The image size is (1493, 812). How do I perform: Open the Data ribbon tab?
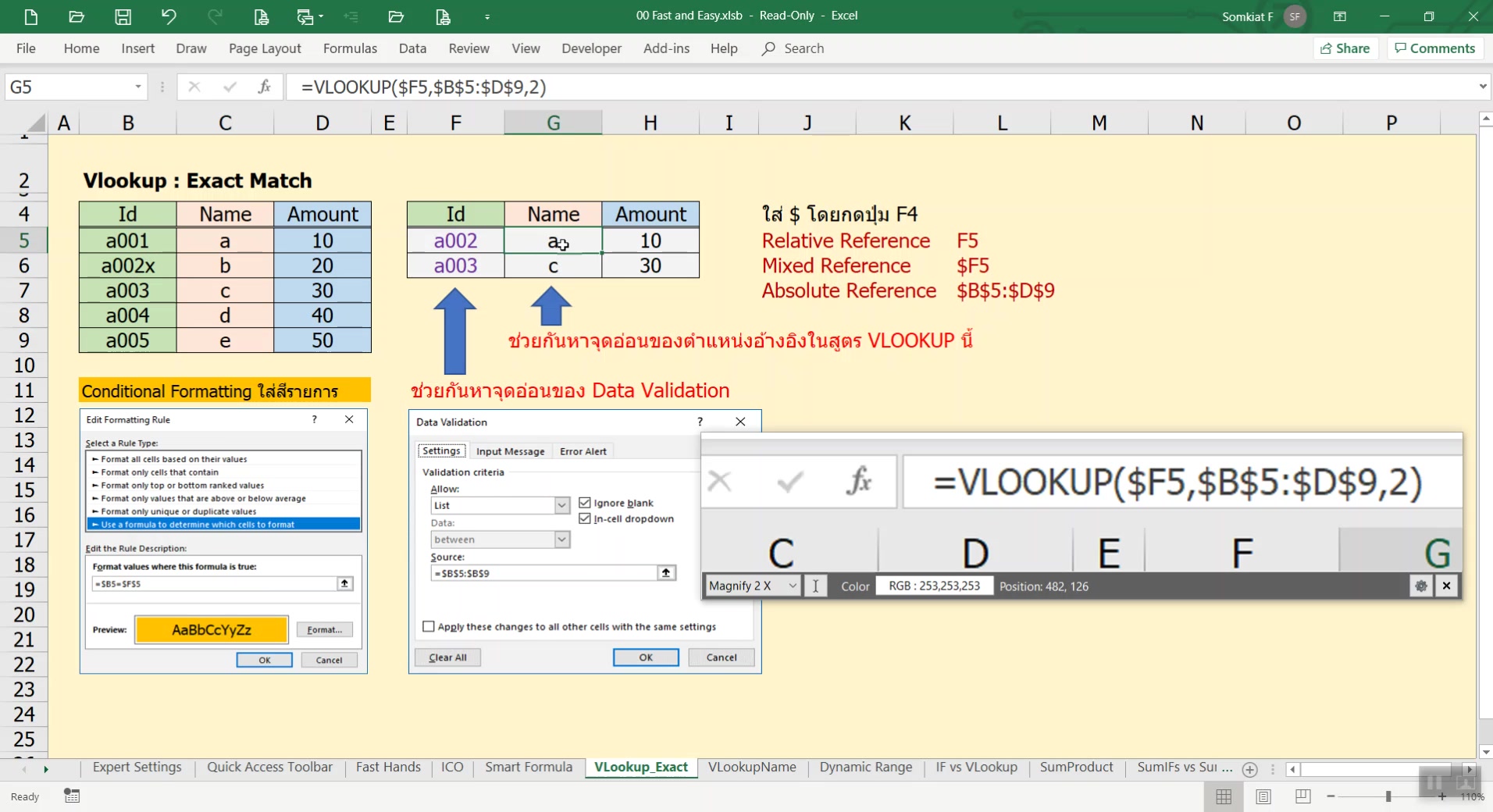pyautogui.click(x=412, y=48)
